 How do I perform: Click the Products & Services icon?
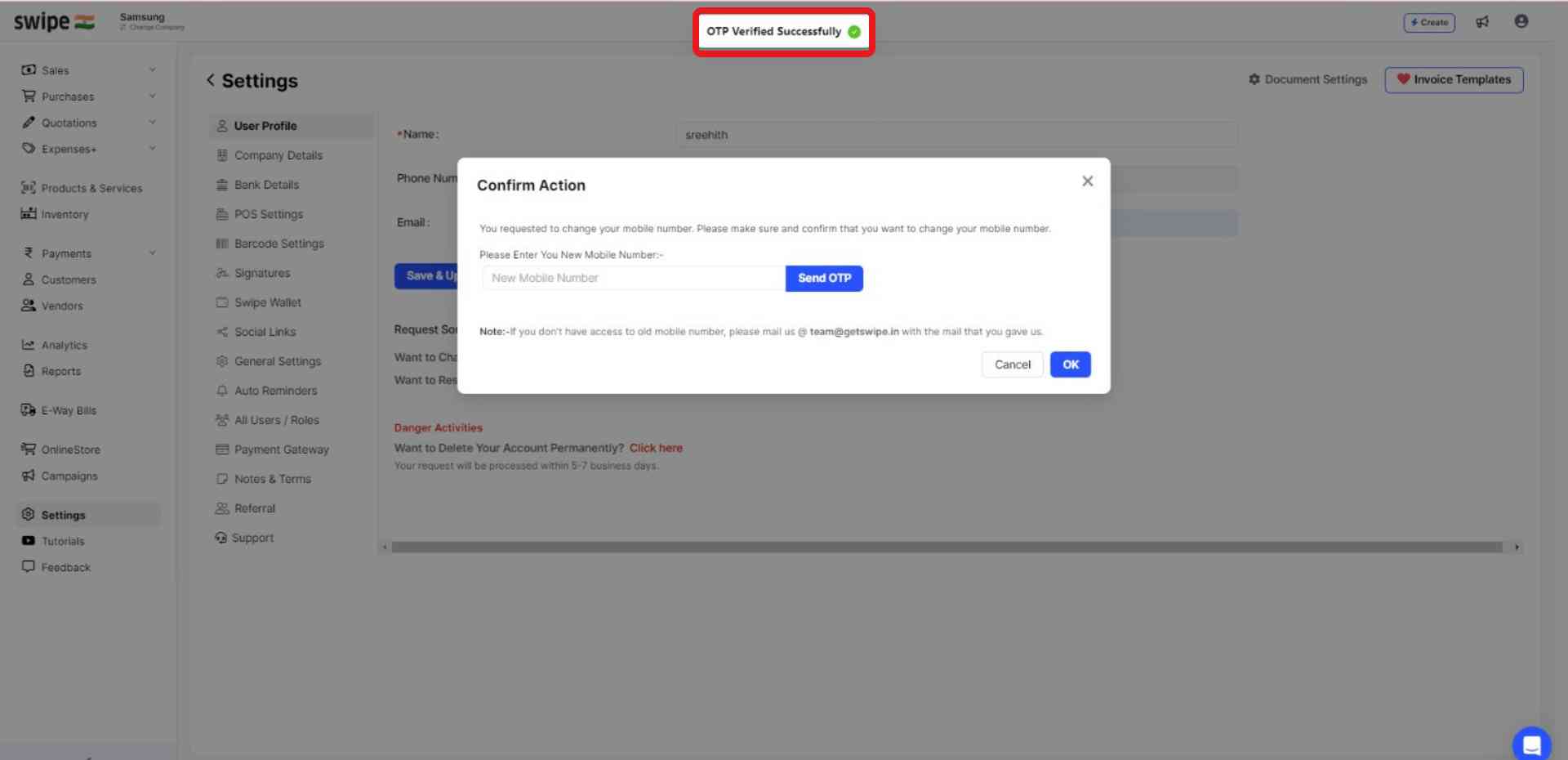coord(29,188)
